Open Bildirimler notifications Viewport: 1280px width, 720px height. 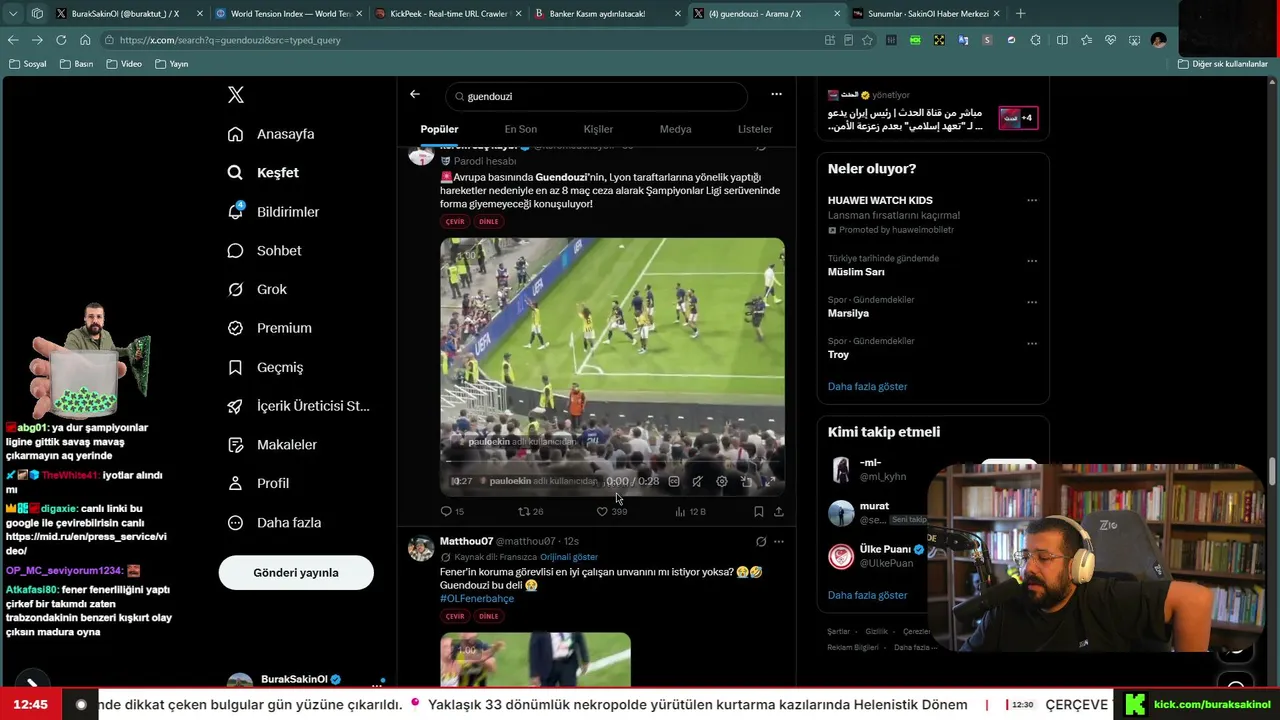point(273,212)
